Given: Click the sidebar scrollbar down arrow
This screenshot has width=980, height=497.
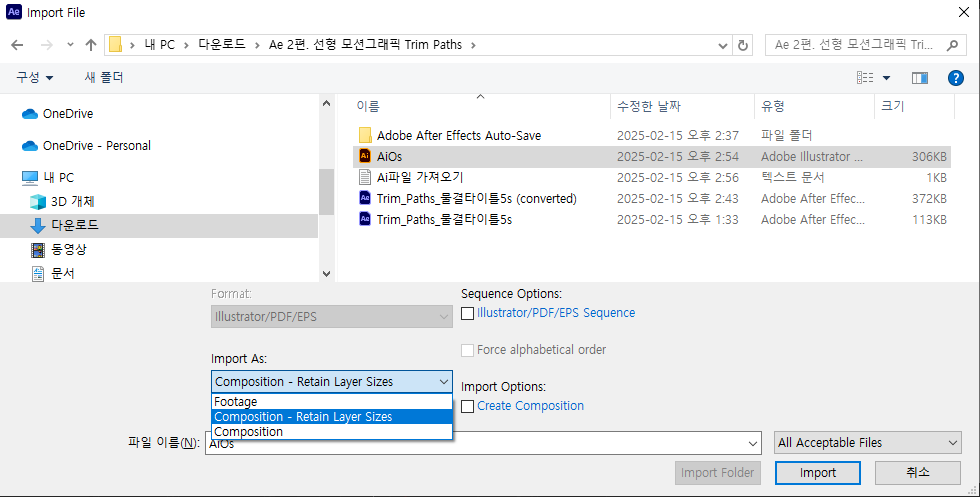Looking at the screenshot, I should 326,274.
